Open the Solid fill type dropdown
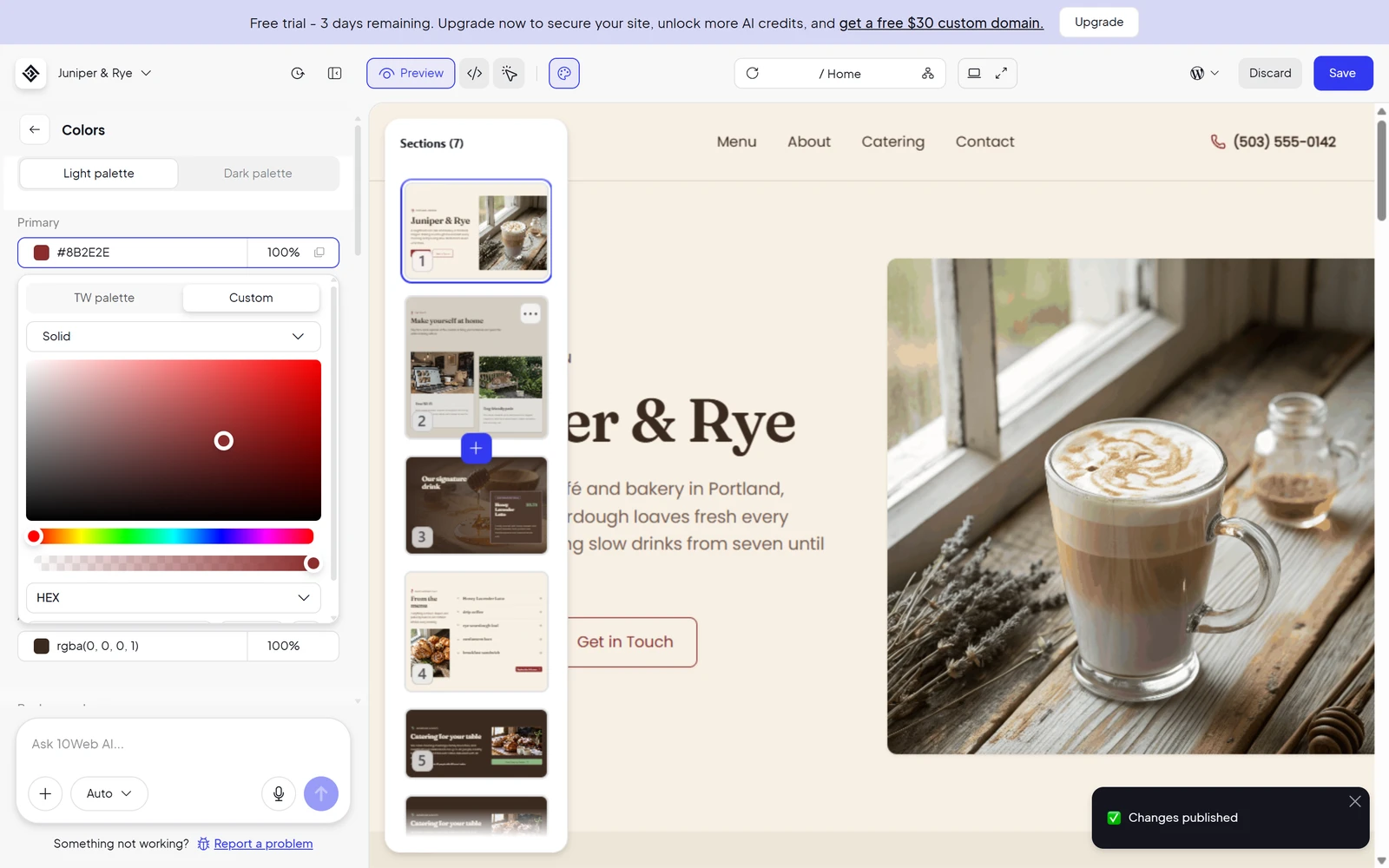Screen dimensions: 1389x868 [x=174, y=337]
